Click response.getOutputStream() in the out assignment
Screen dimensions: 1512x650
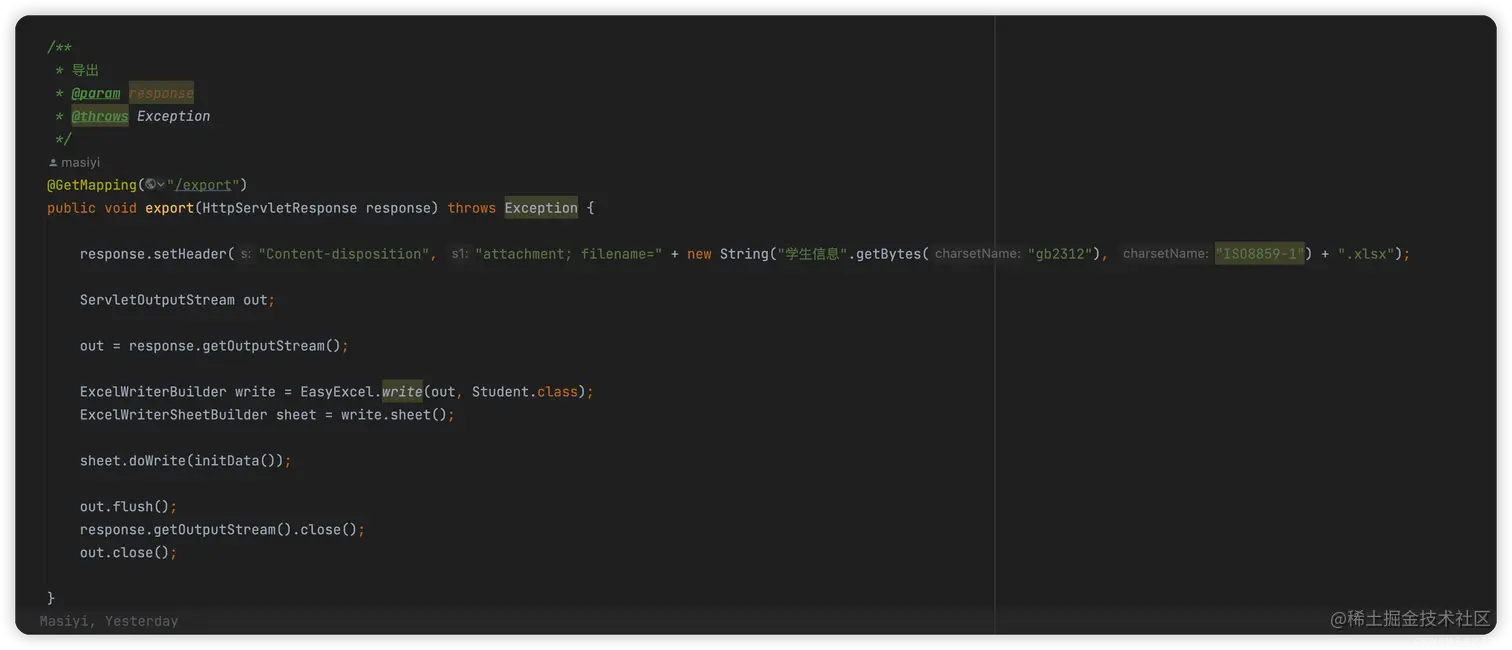234,346
